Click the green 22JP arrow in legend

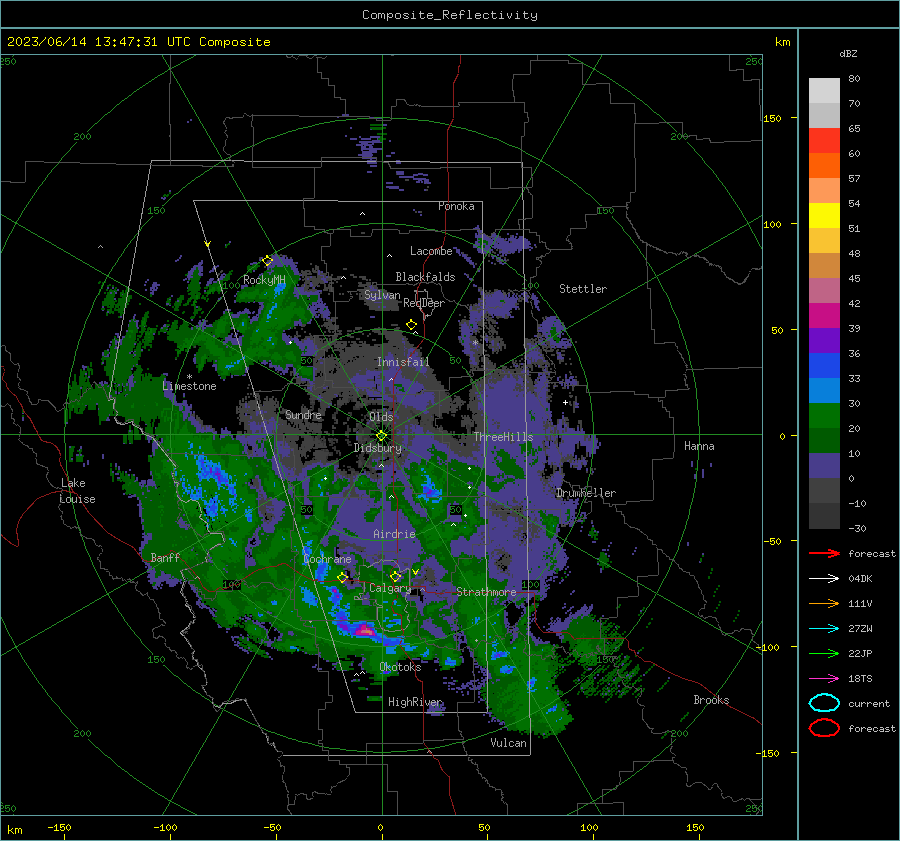[824, 653]
